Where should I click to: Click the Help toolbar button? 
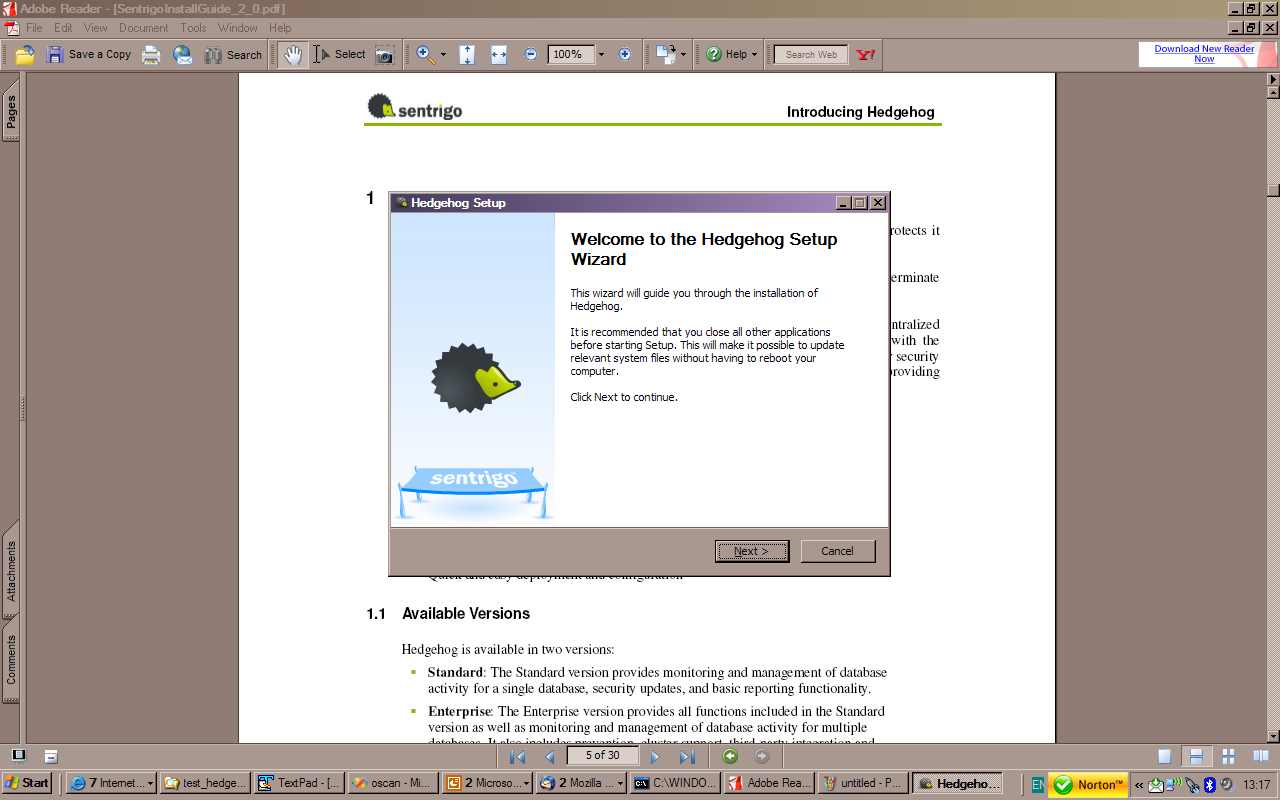tap(727, 55)
